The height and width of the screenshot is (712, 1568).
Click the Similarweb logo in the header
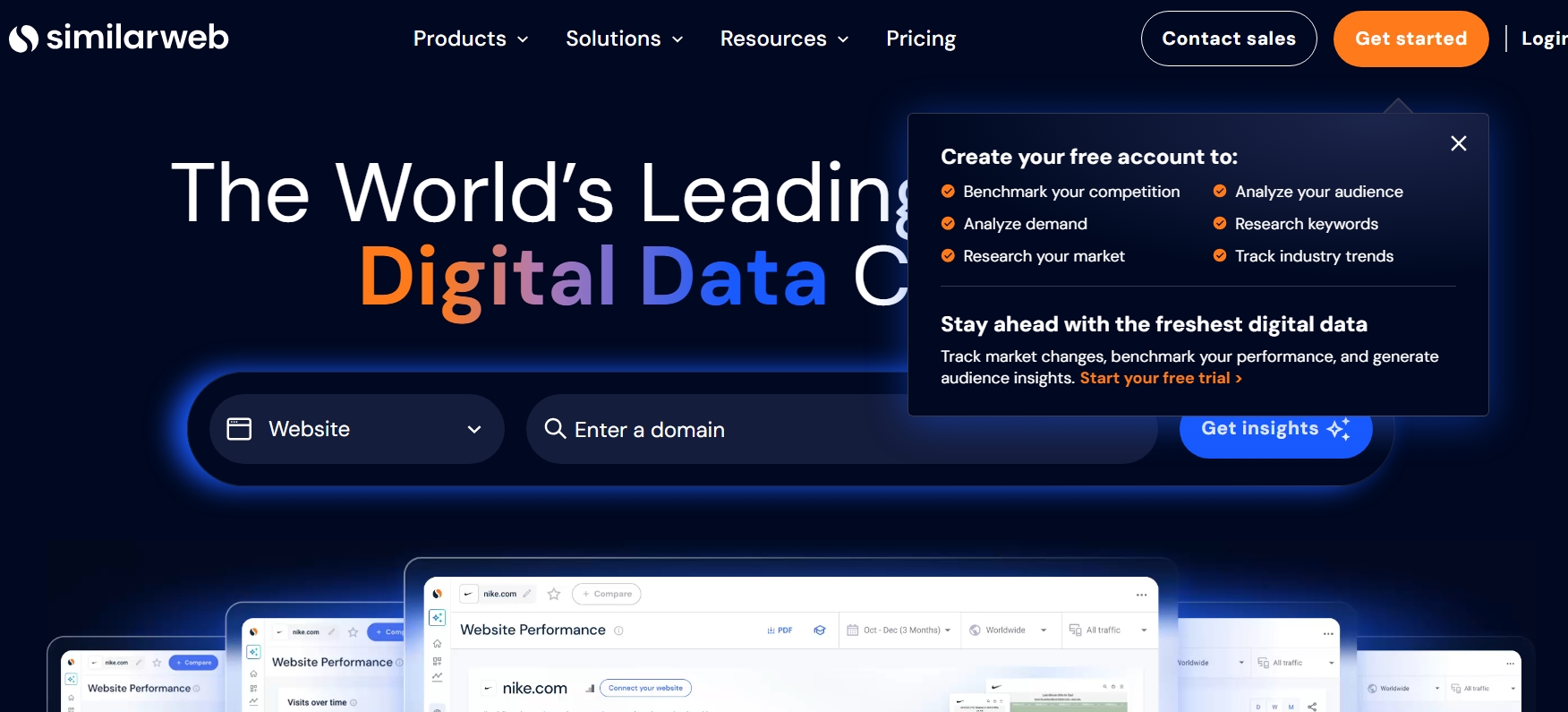click(x=118, y=38)
